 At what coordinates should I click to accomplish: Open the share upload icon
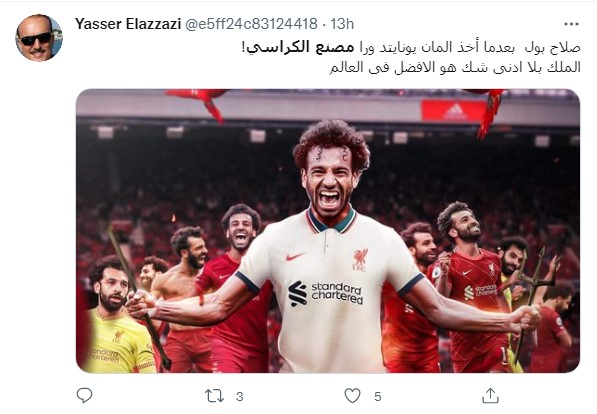(490, 396)
